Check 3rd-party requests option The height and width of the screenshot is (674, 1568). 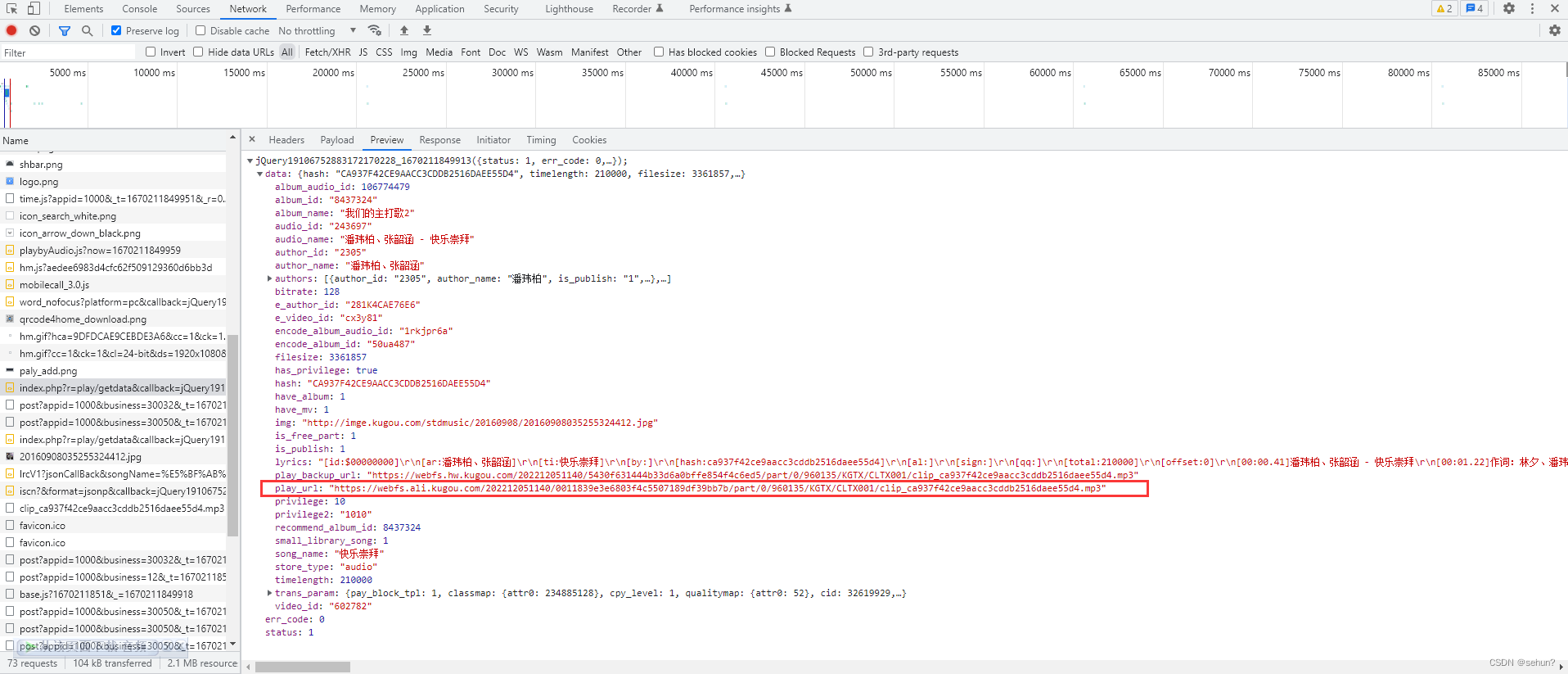[x=868, y=52]
